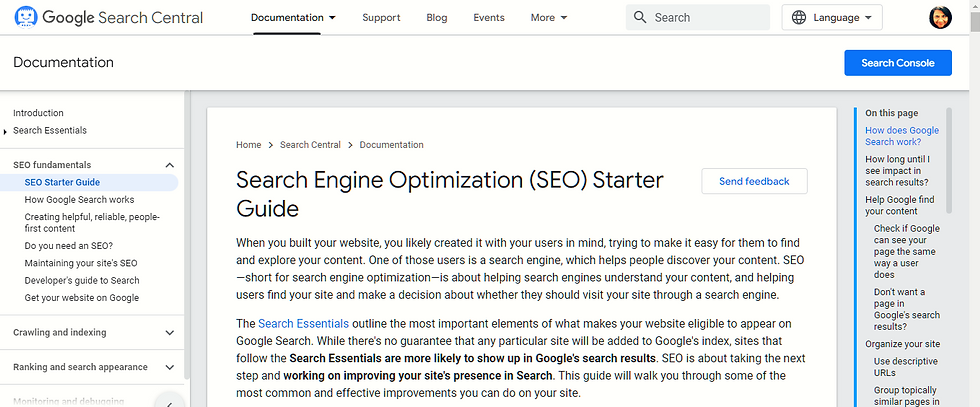Click the globe Language icon
This screenshot has width=980, height=407.
[x=799, y=17]
